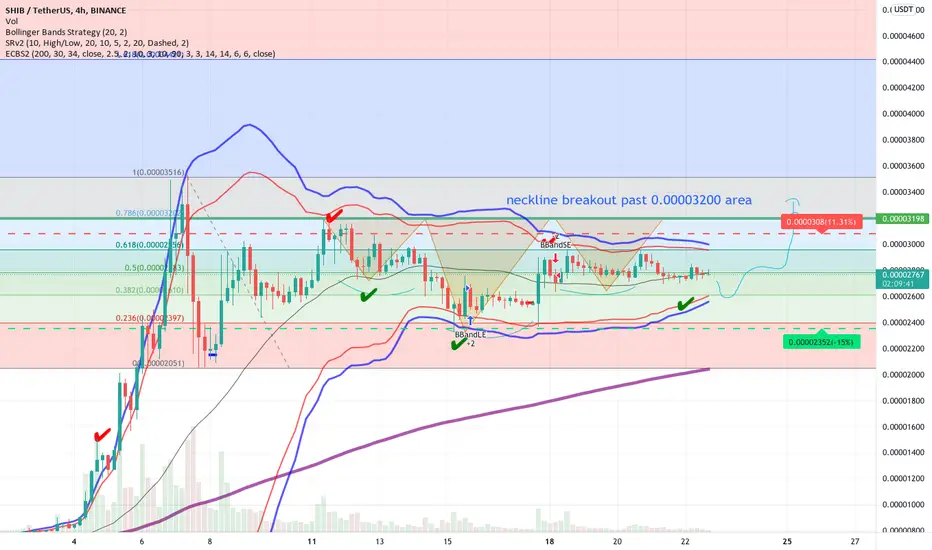The image size is (932, 550).
Task: Select the ECBS2 indicator legend row
Action: pyautogui.click(x=140, y=54)
